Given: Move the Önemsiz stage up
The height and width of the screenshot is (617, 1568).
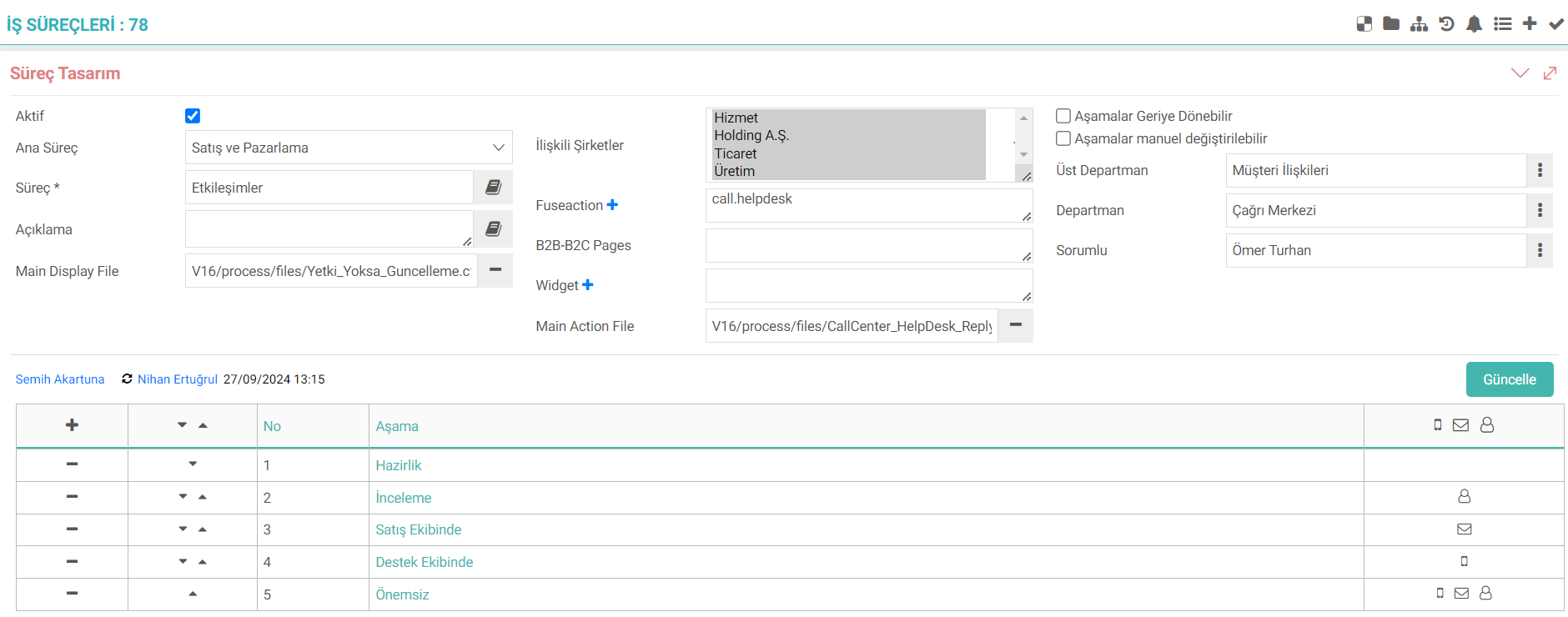Looking at the screenshot, I should (x=193, y=594).
